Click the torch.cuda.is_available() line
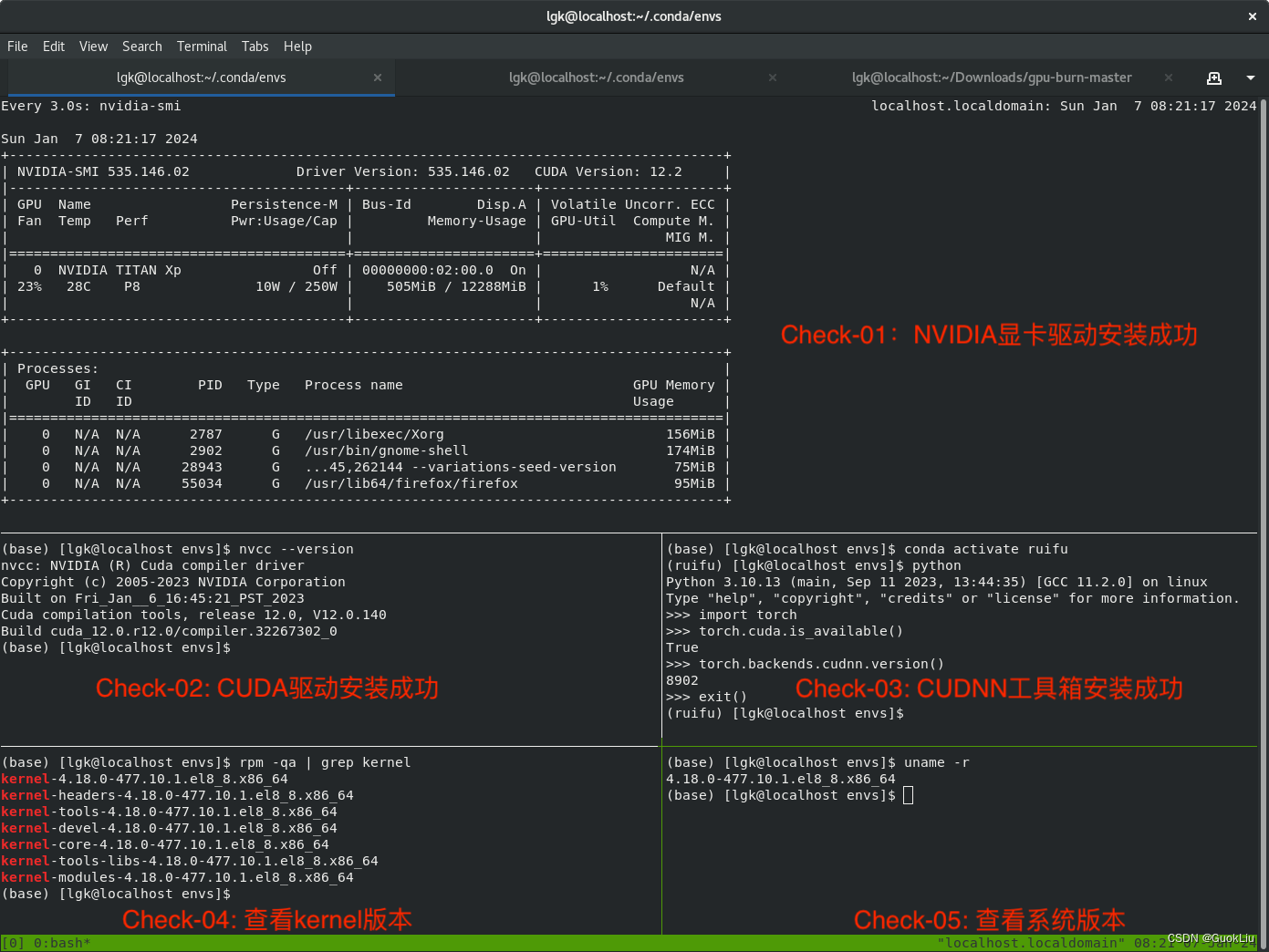 (785, 631)
